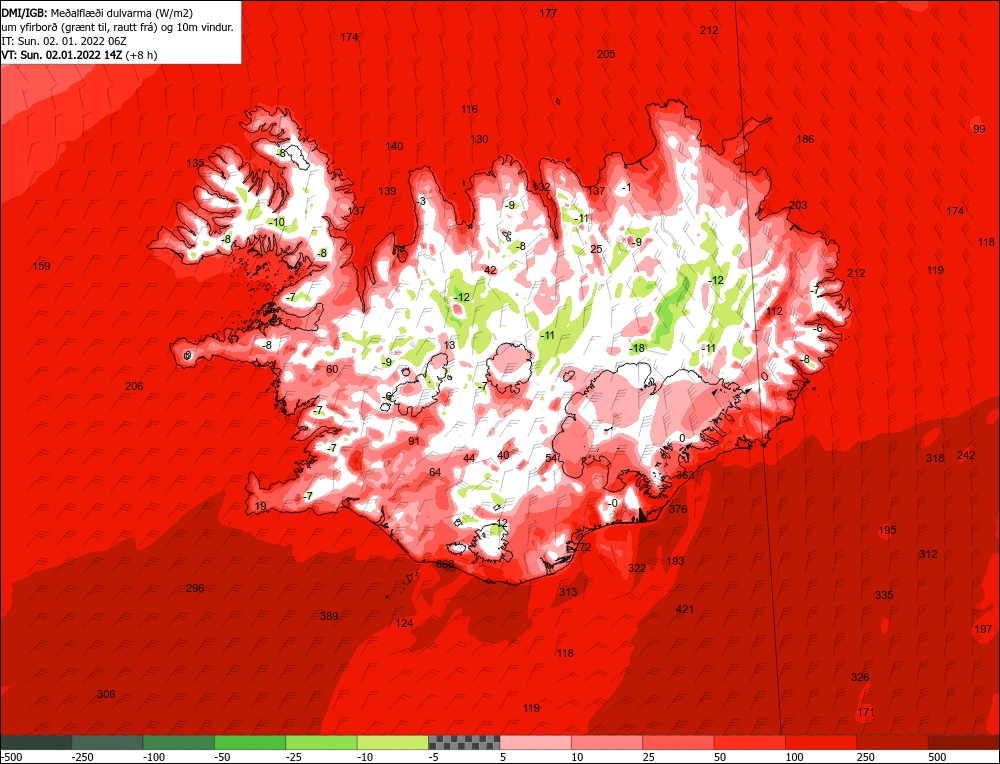Image resolution: width=1000 pixels, height=764 pixels.
Task: Click the '-50' legend label
Action: pos(223,757)
